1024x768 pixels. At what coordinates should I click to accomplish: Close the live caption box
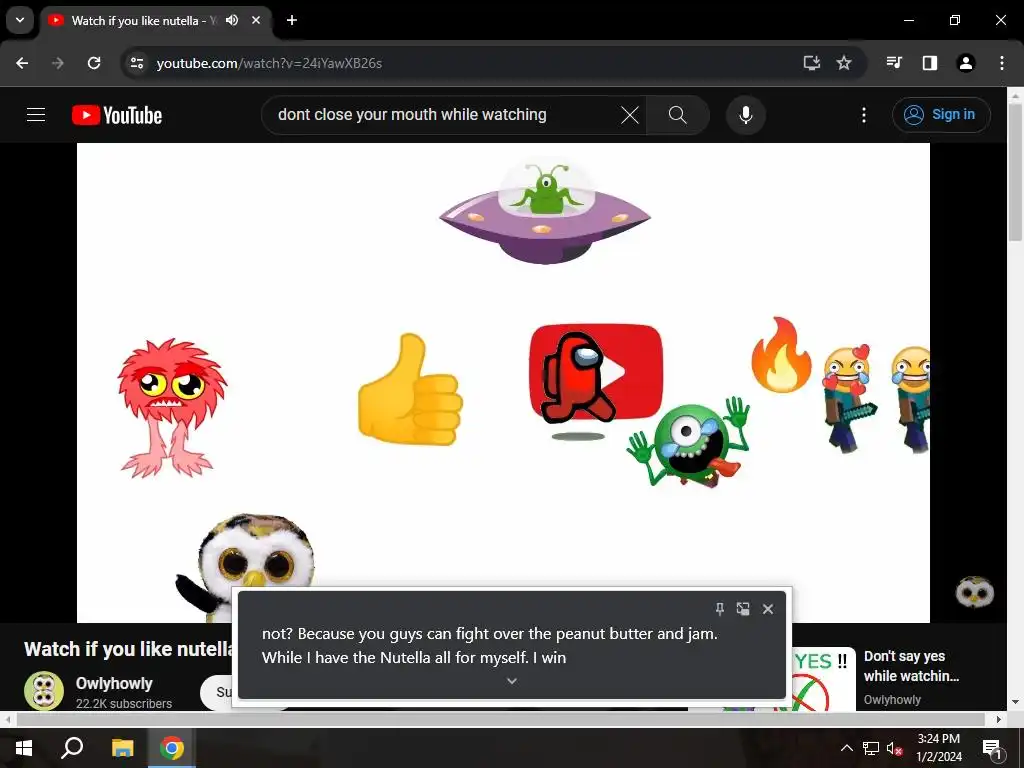point(768,609)
